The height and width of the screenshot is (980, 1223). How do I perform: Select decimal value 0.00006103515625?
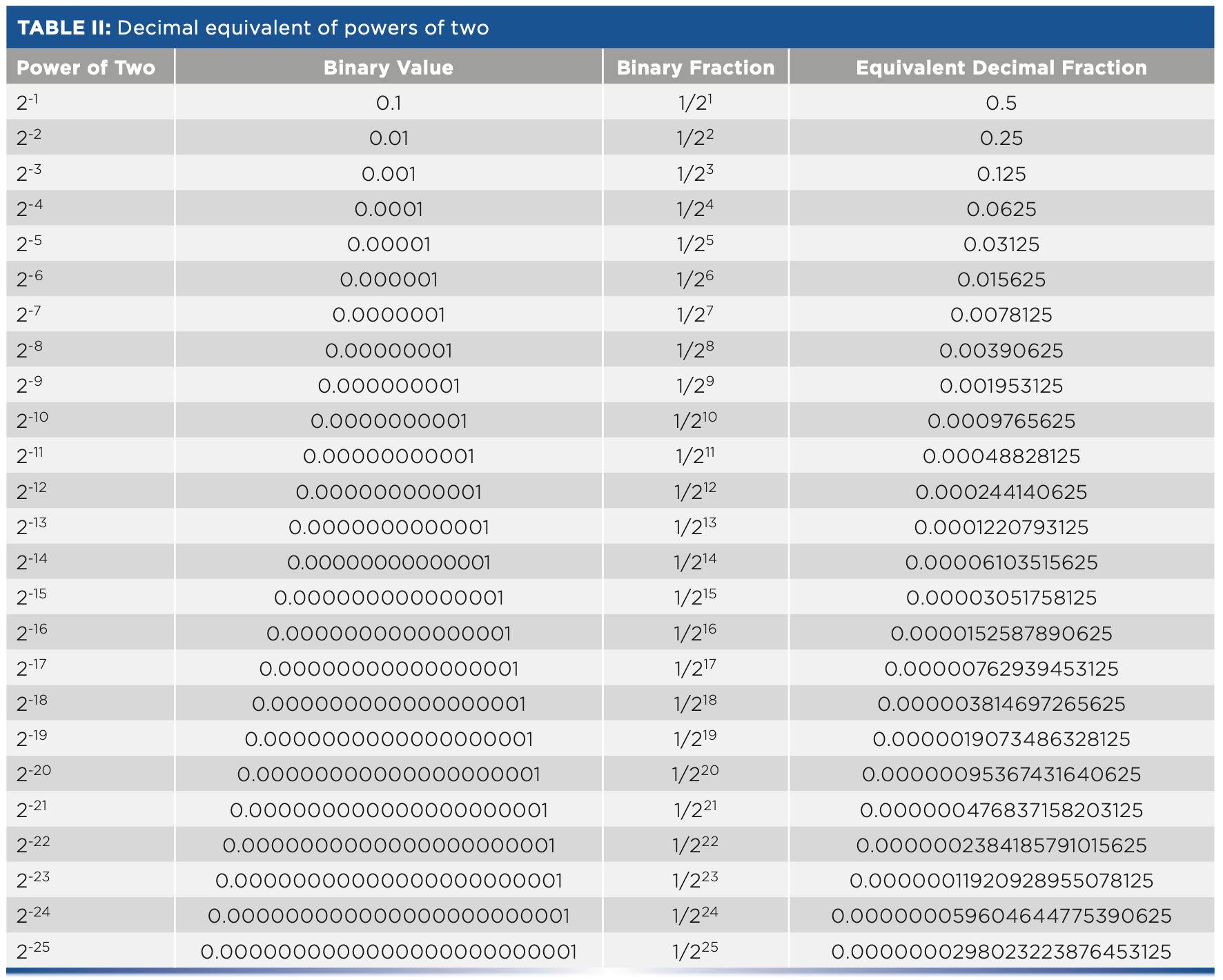pos(1001,562)
